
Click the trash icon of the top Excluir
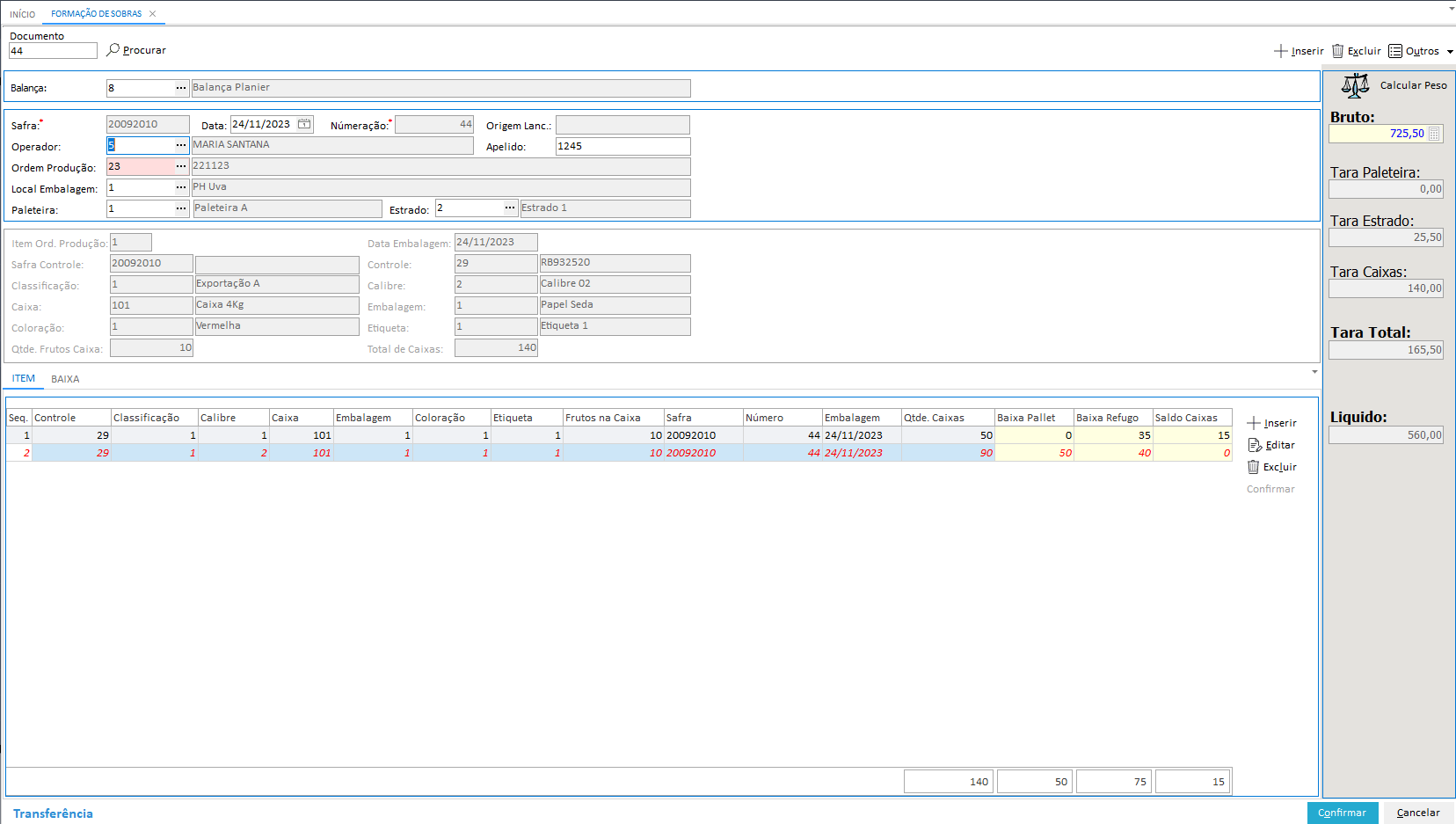pos(1337,51)
